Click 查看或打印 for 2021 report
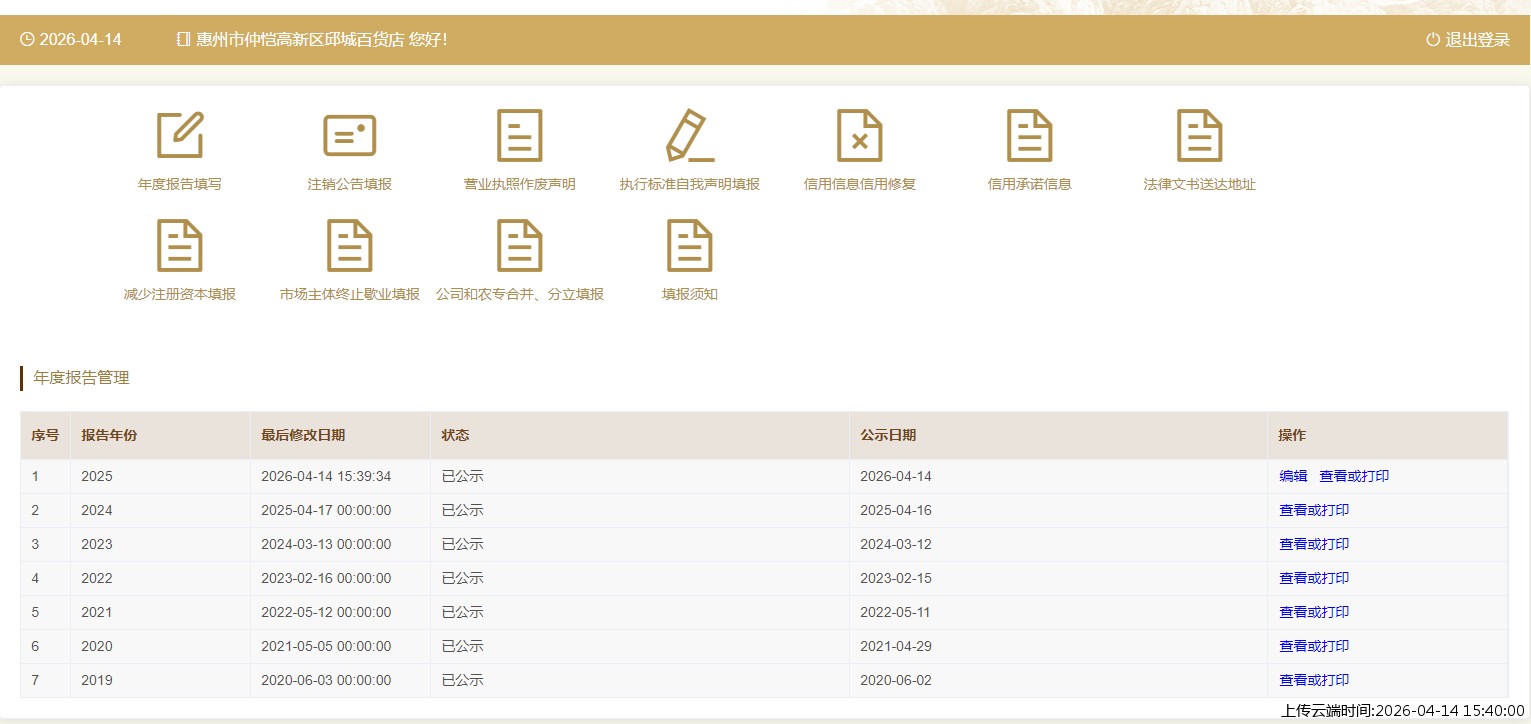Screen dimensions: 1531x724 point(1314,612)
